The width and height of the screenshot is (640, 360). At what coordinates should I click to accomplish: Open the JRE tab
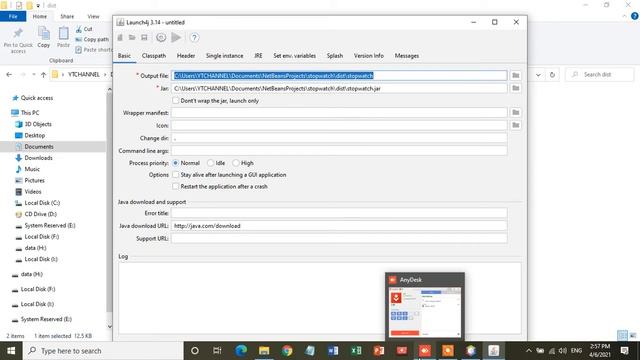click(258, 56)
